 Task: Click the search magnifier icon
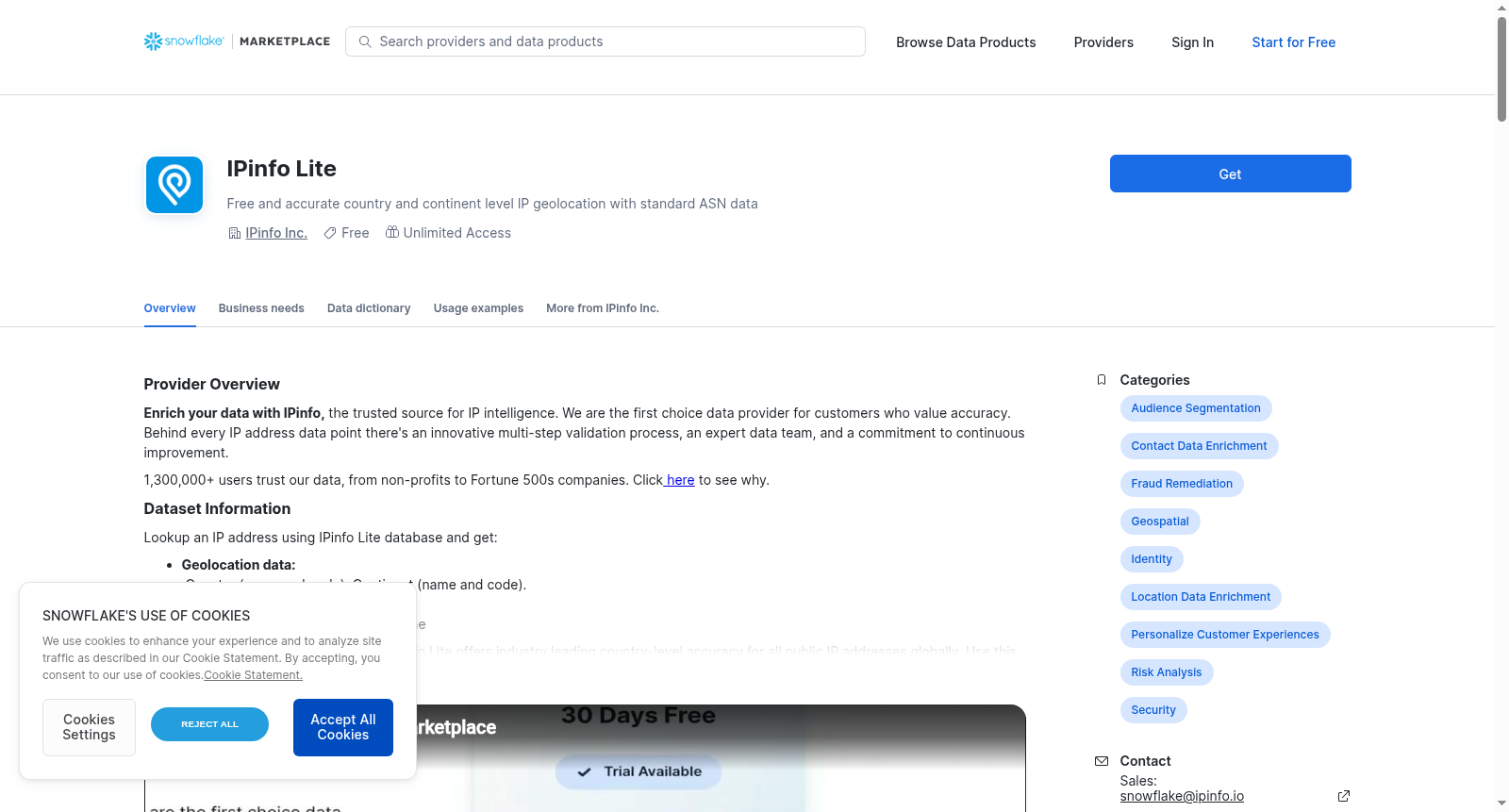point(365,41)
